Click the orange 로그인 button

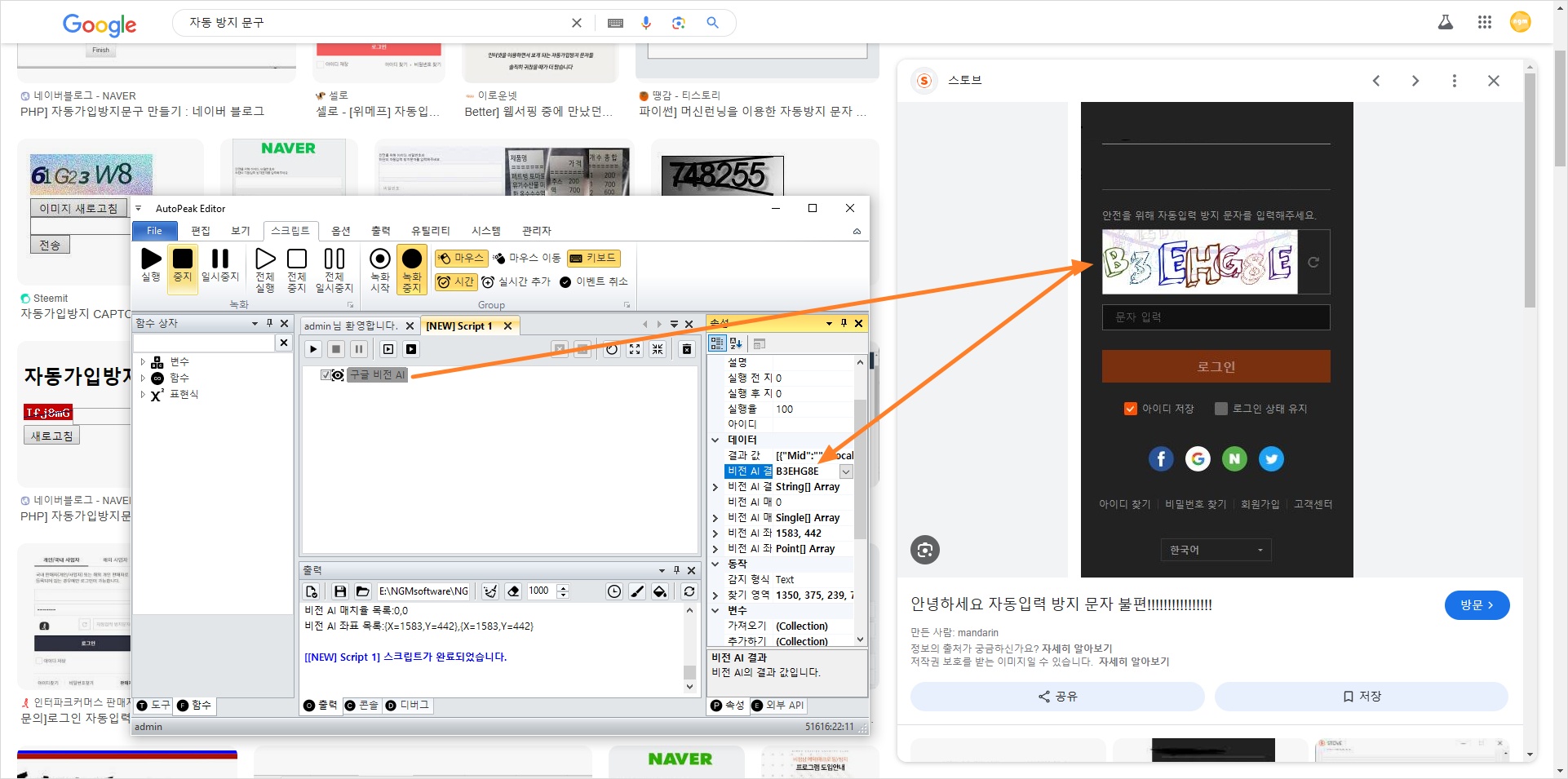pos(1216,366)
